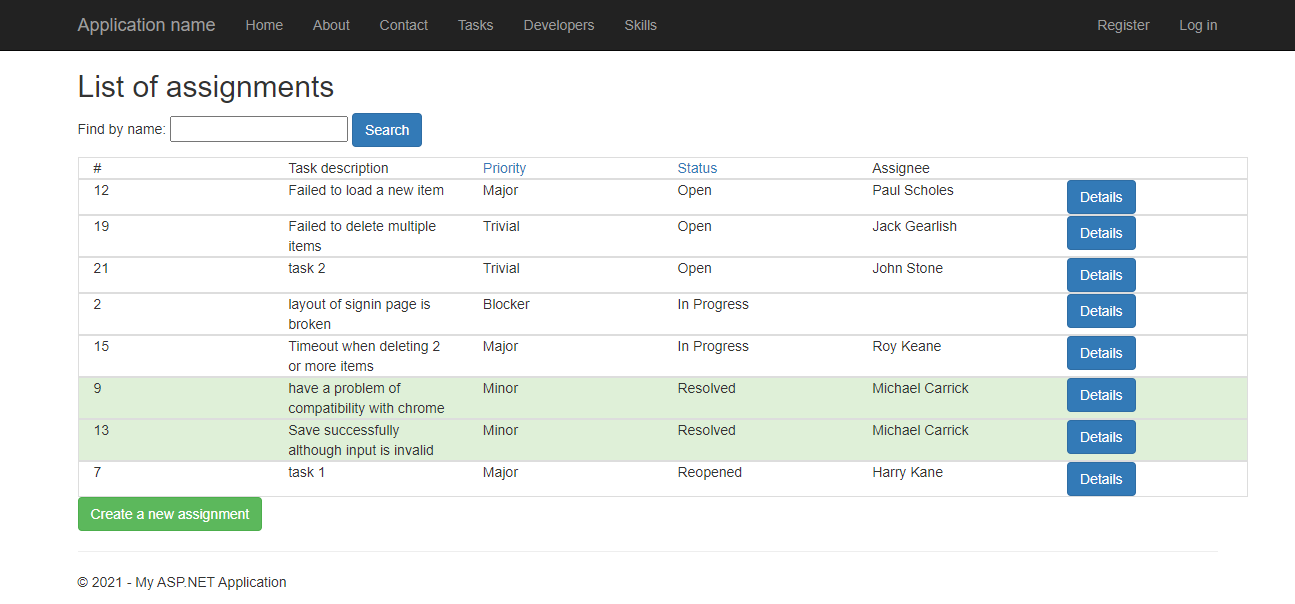Click the In Progress status of row 2
The image size is (1295, 604).
tap(713, 304)
